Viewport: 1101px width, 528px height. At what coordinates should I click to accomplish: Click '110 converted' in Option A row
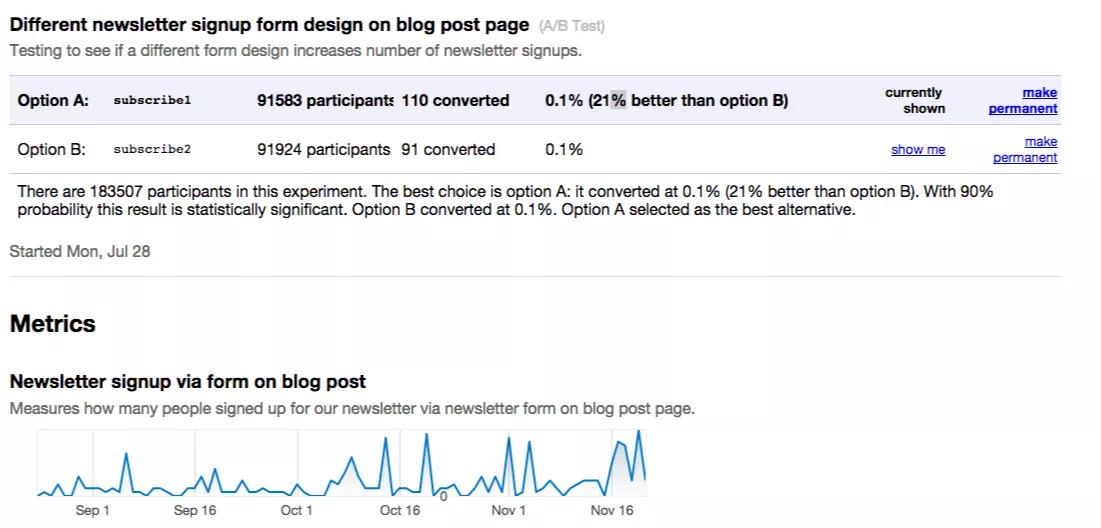[x=455, y=101]
